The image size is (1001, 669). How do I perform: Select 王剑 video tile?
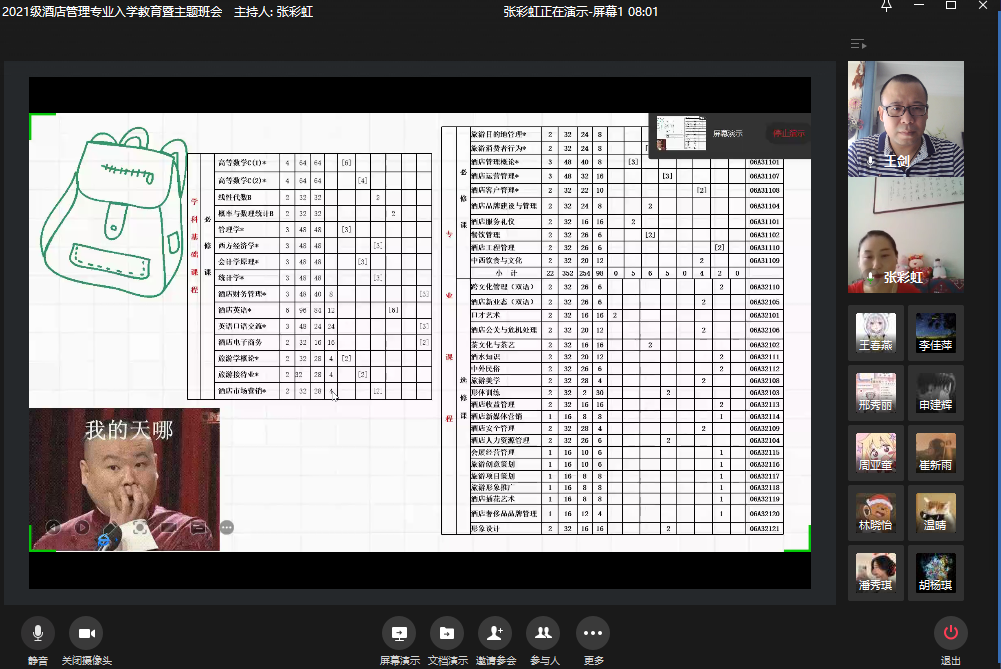[906, 118]
